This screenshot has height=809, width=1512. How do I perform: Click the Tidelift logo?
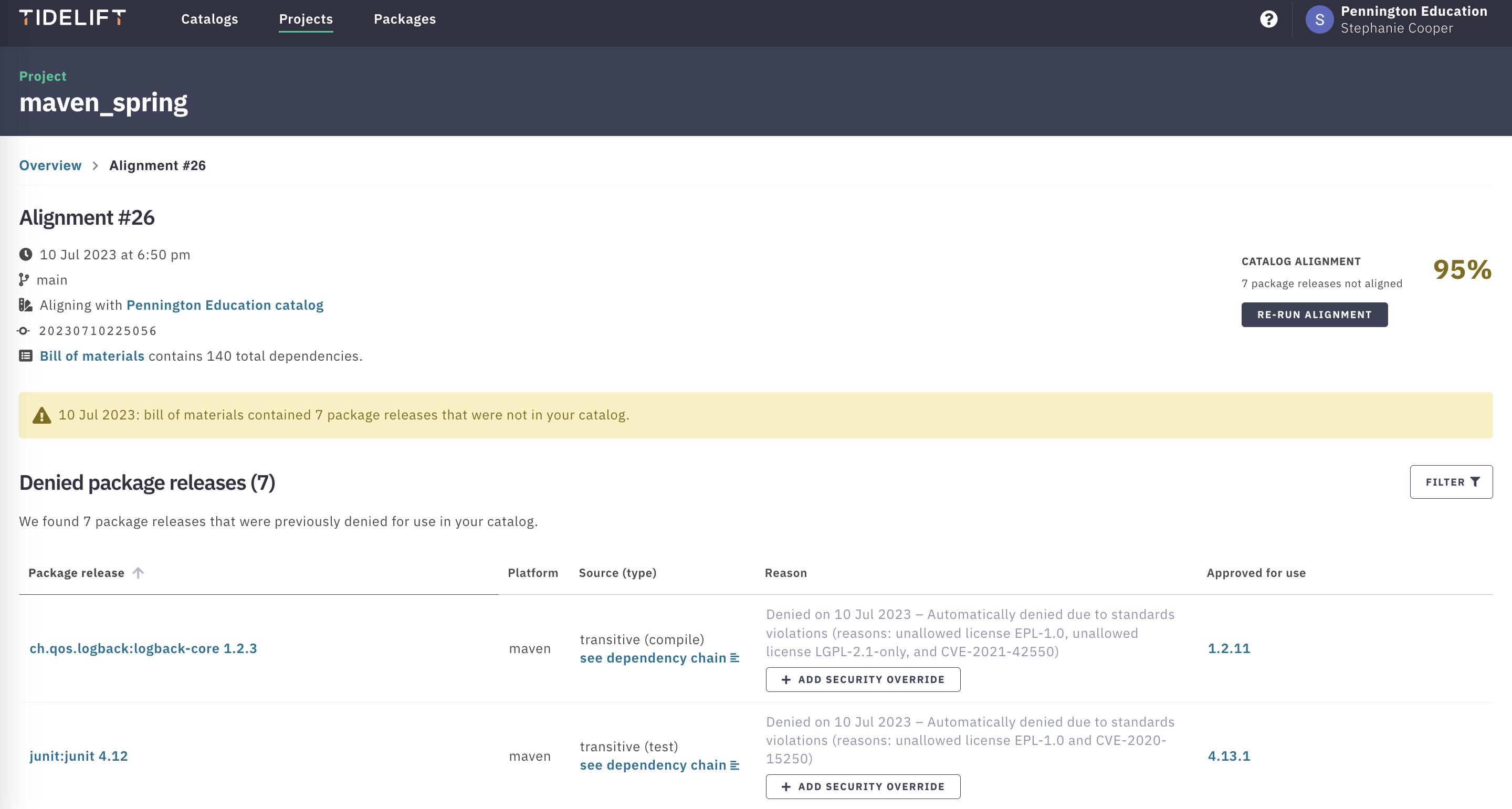[72, 18]
